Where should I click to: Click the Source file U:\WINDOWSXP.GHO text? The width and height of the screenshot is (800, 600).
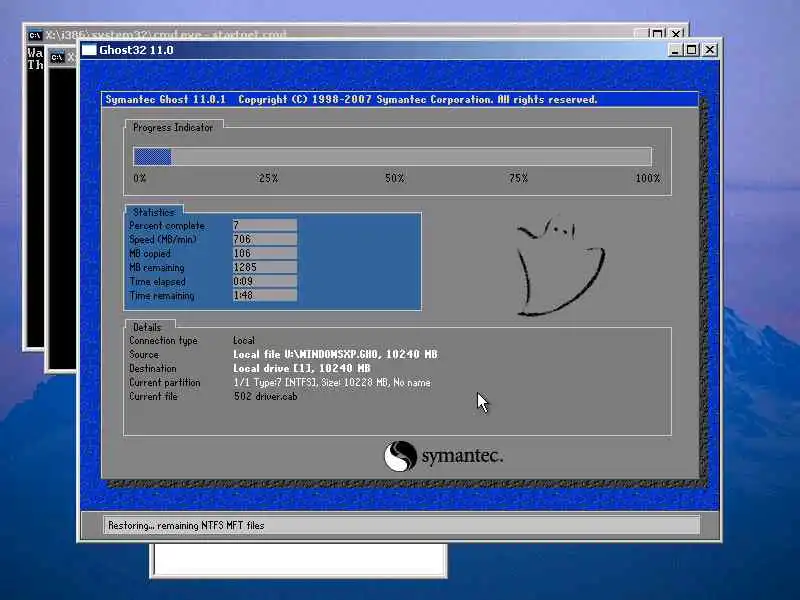335,354
